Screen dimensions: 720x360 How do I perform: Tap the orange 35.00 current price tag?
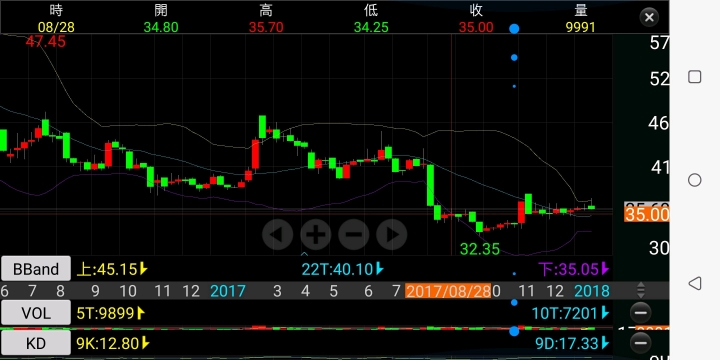pos(647,214)
